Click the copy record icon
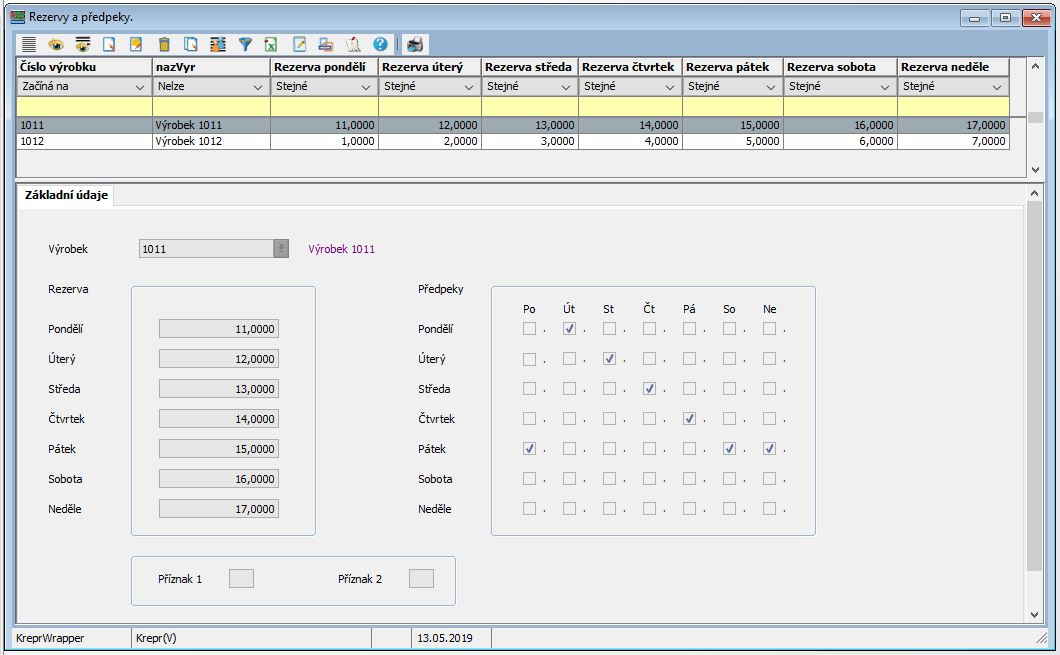The width and height of the screenshot is (1060, 655). (191, 44)
